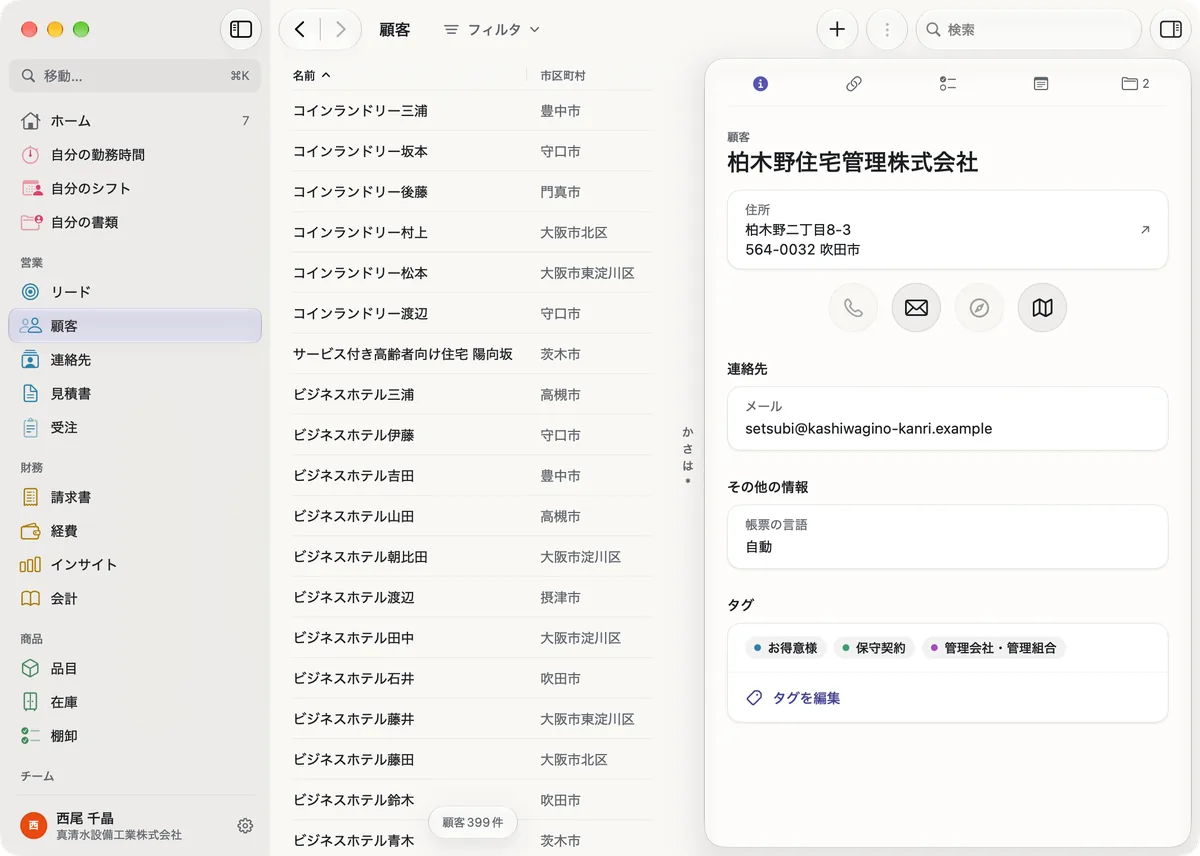This screenshot has height=856, width=1200.
Task: Open 連絡先 in the sidebar
Action: (x=135, y=360)
